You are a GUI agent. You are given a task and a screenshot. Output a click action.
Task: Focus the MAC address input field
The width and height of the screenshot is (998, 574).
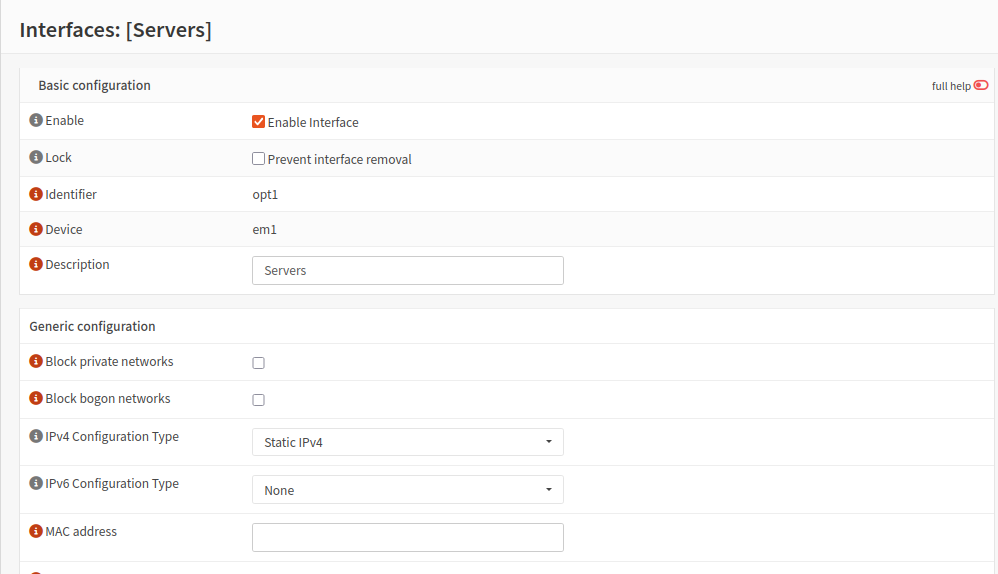coord(407,538)
